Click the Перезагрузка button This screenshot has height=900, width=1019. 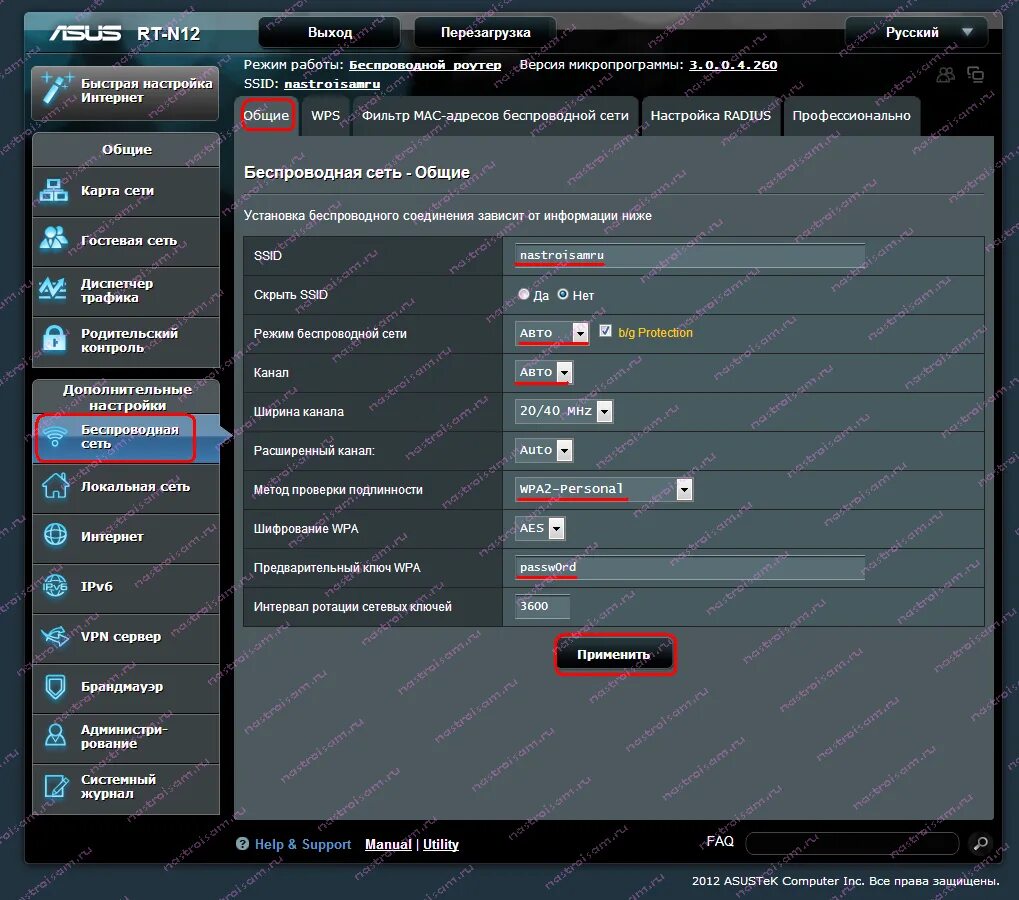[485, 32]
